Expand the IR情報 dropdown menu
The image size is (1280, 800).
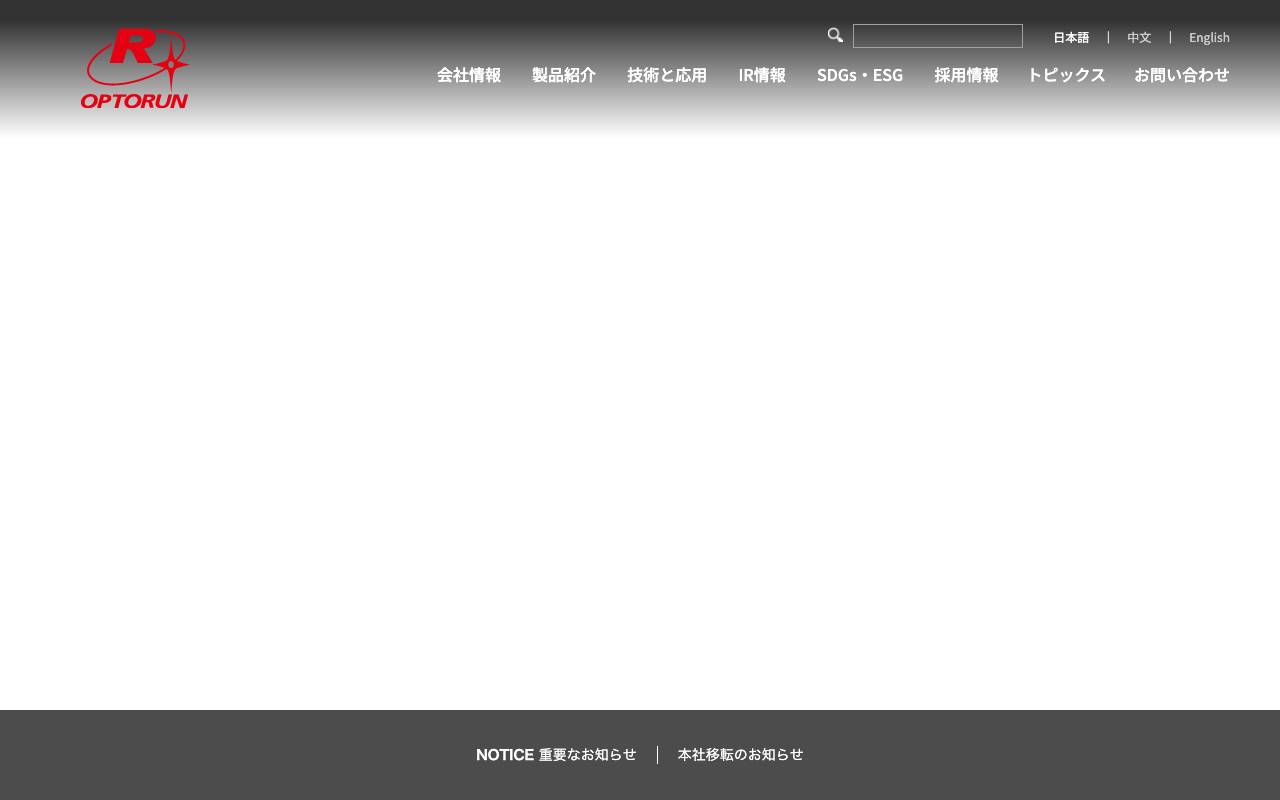[x=761, y=75]
